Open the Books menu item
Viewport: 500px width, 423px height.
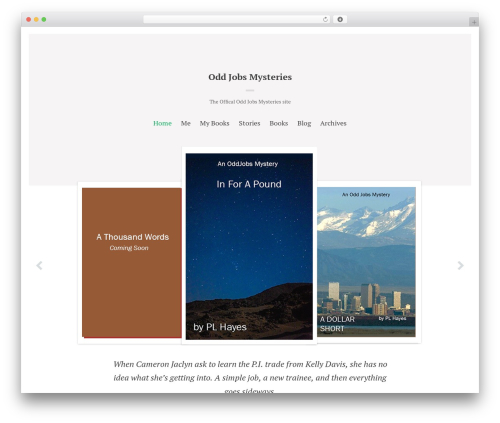(x=279, y=123)
